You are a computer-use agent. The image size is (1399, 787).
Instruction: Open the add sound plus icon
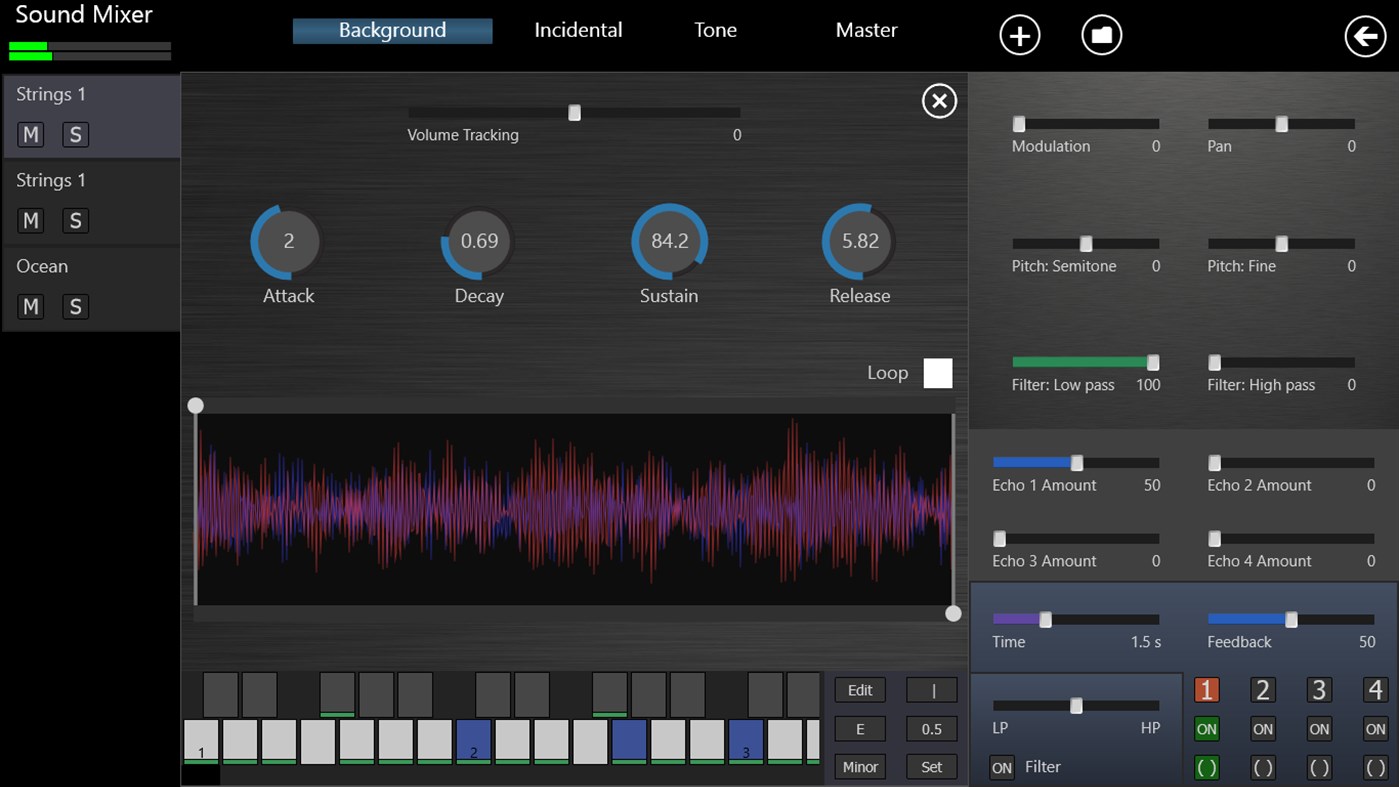point(1019,34)
